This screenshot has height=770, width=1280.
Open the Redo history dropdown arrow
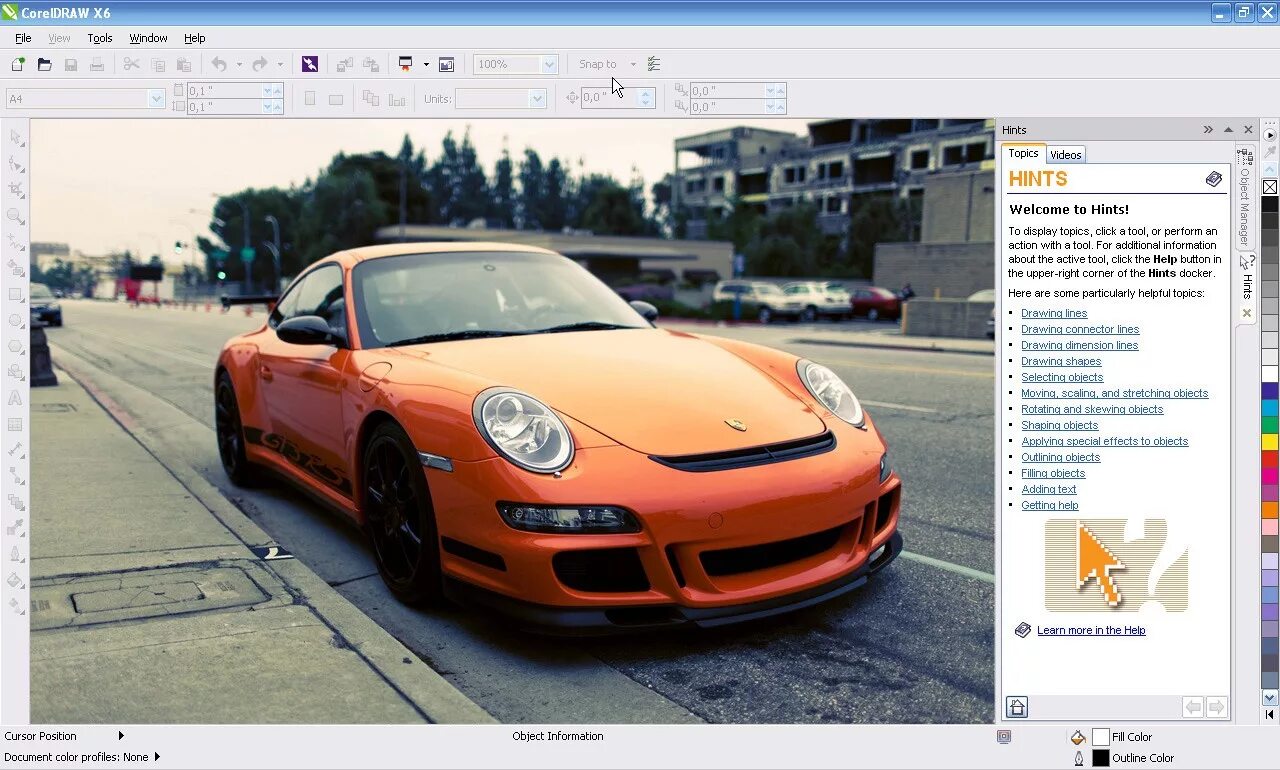[280, 64]
